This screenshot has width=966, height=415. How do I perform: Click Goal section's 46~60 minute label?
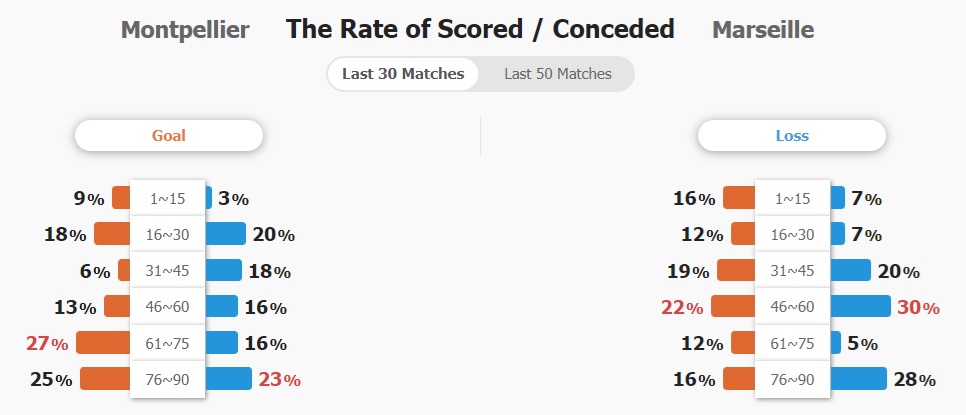point(168,307)
